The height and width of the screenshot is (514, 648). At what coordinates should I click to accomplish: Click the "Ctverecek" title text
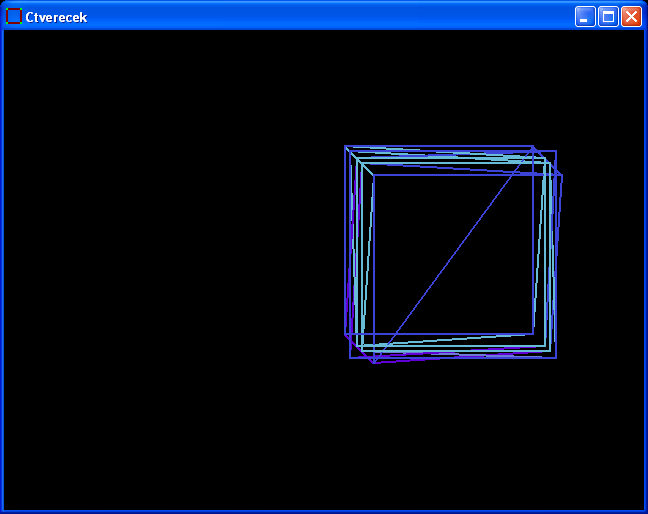(56, 17)
